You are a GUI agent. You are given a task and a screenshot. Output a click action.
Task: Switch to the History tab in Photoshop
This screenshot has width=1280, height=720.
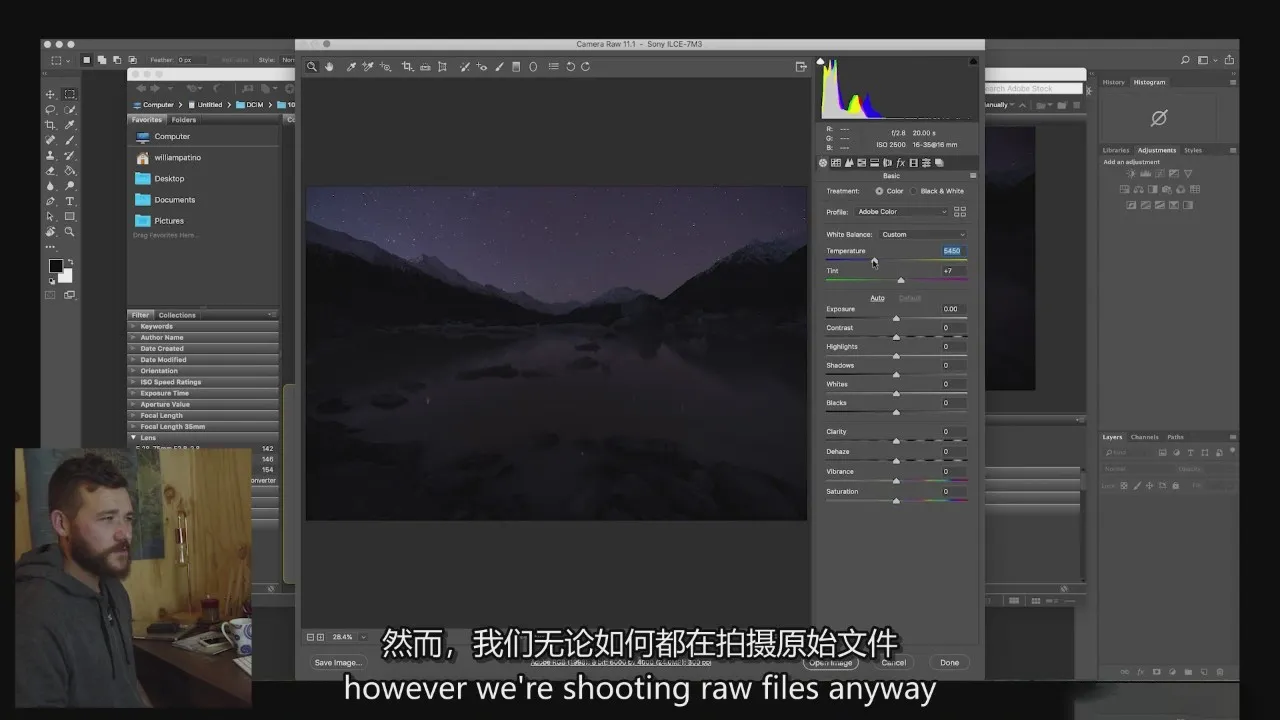tap(1113, 82)
